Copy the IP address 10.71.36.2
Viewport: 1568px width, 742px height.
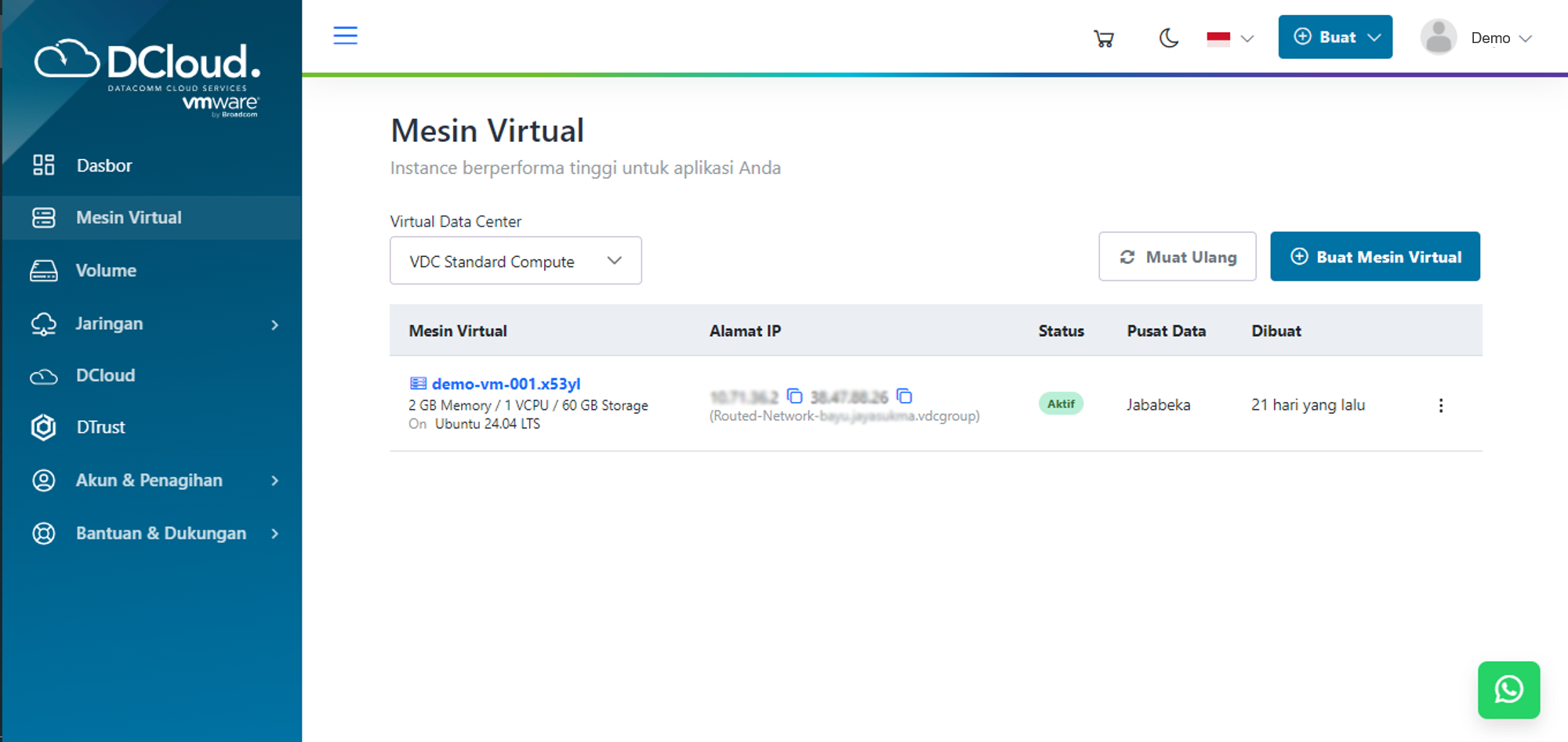[x=796, y=397]
